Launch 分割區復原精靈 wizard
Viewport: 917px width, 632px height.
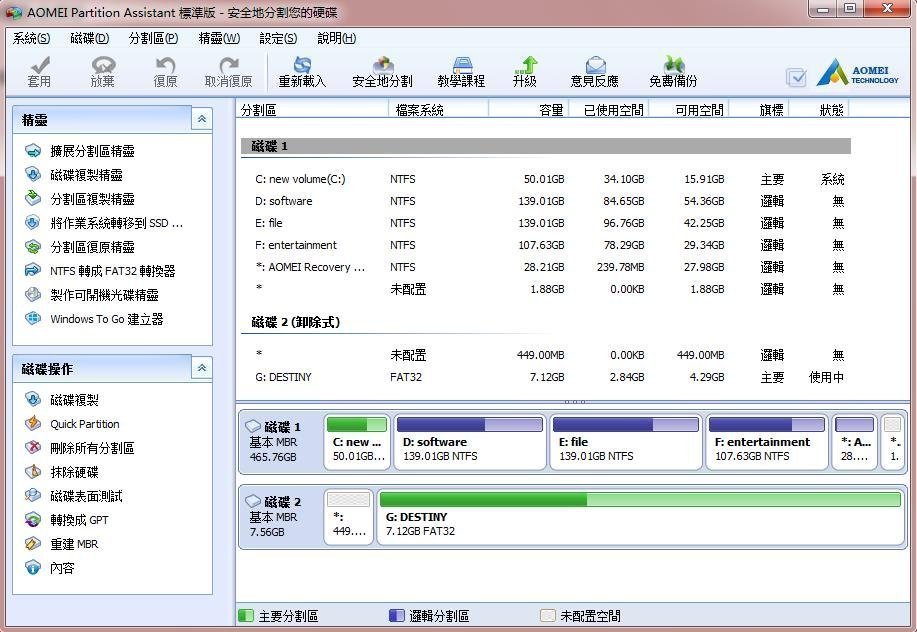pyautogui.click(x=80, y=247)
